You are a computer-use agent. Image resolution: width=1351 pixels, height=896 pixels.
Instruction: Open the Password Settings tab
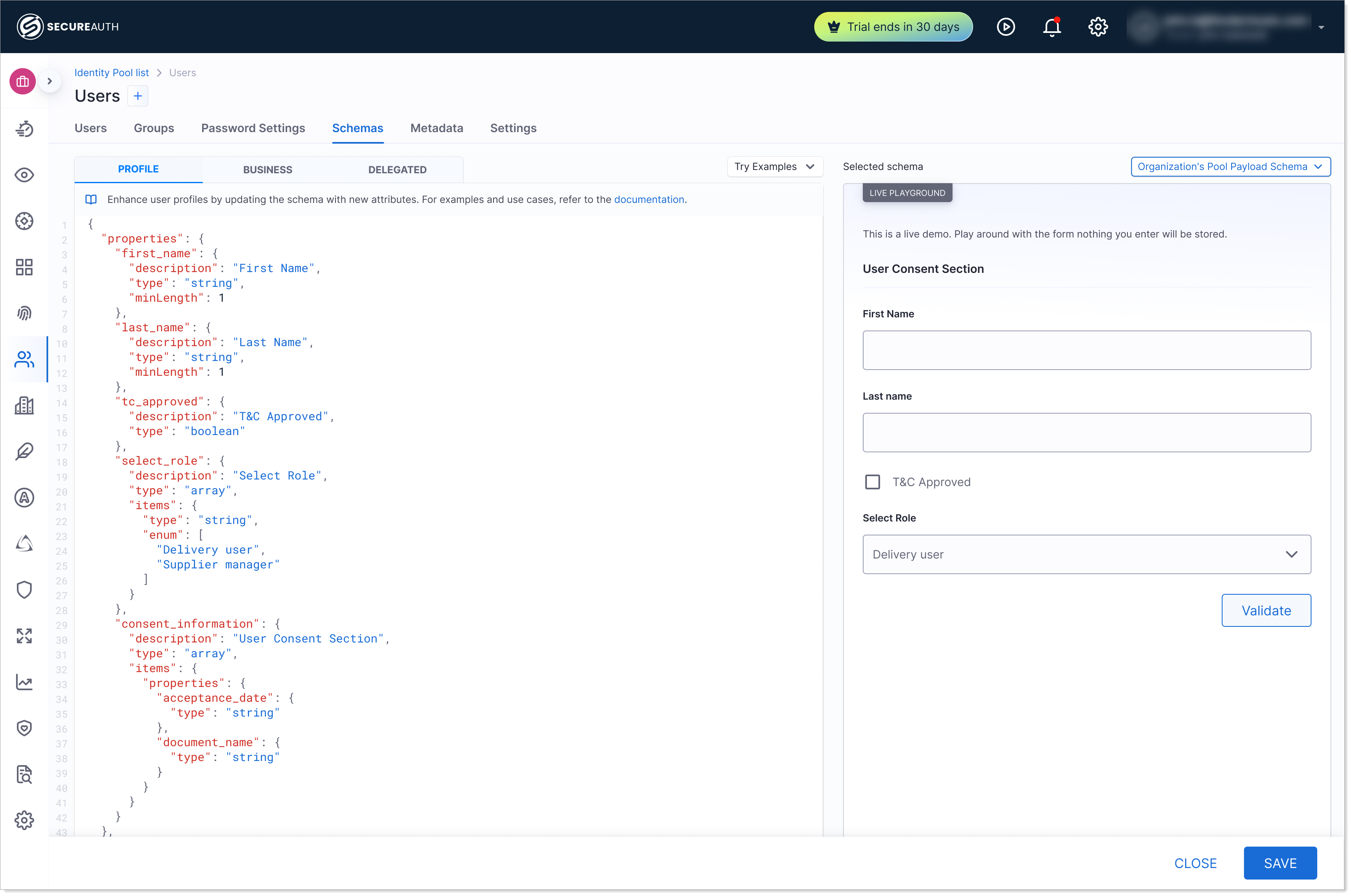point(253,128)
